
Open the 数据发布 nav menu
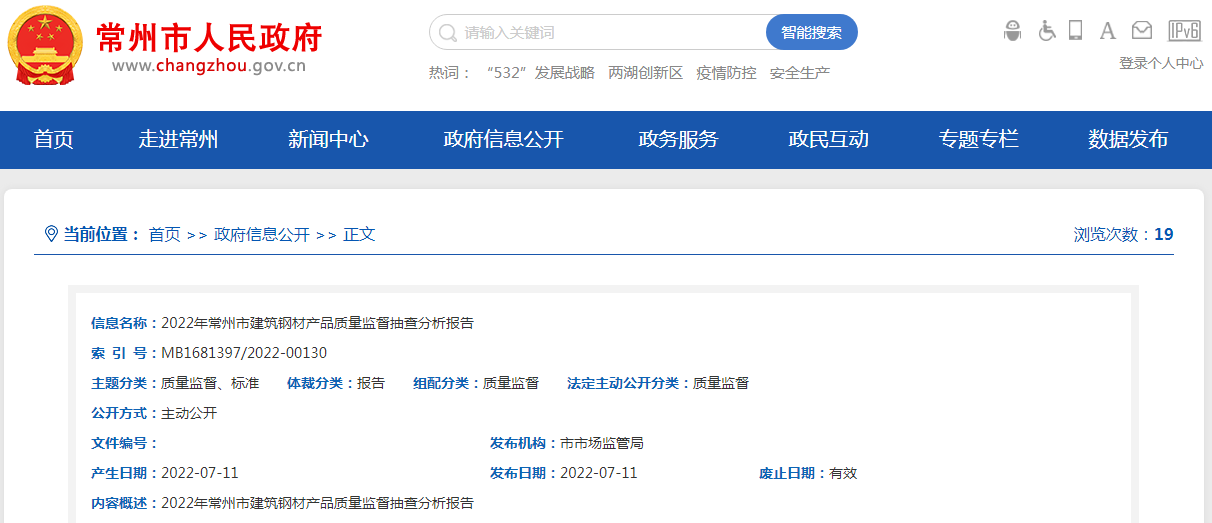pos(1128,140)
